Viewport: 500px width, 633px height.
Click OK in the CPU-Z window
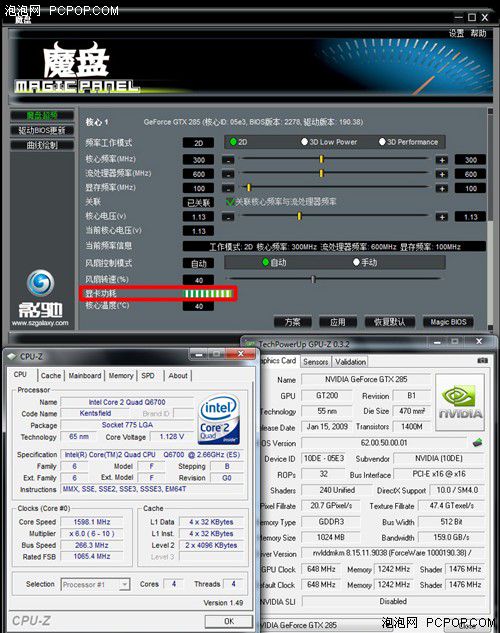coord(229,621)
